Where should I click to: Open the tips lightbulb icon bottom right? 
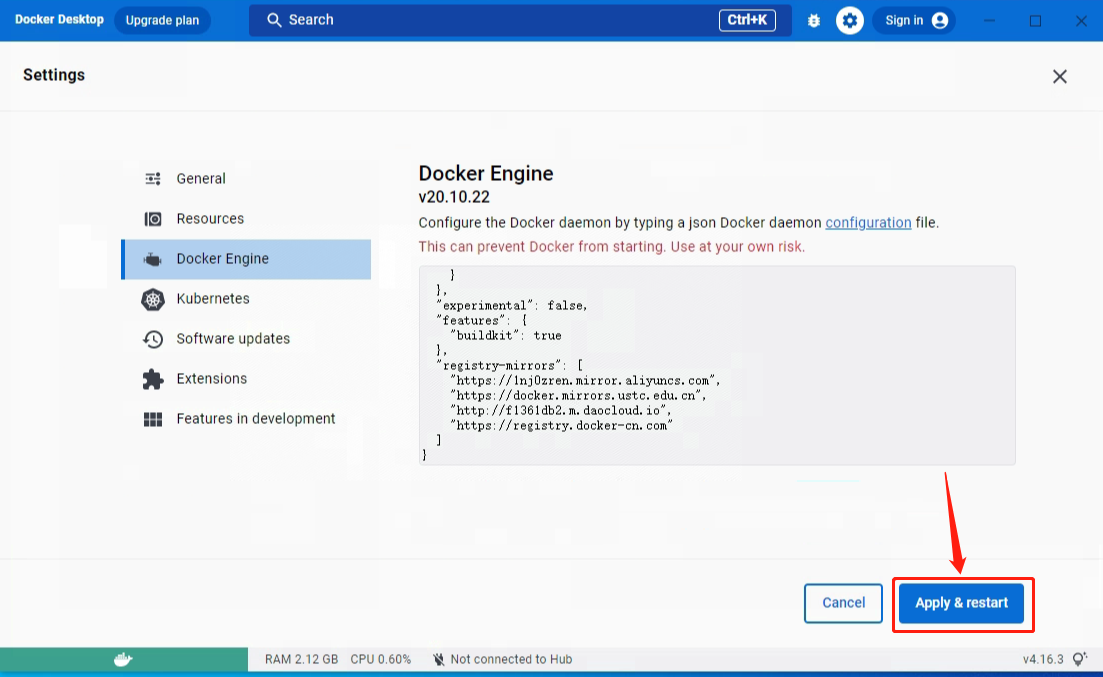pos(1078,659)
